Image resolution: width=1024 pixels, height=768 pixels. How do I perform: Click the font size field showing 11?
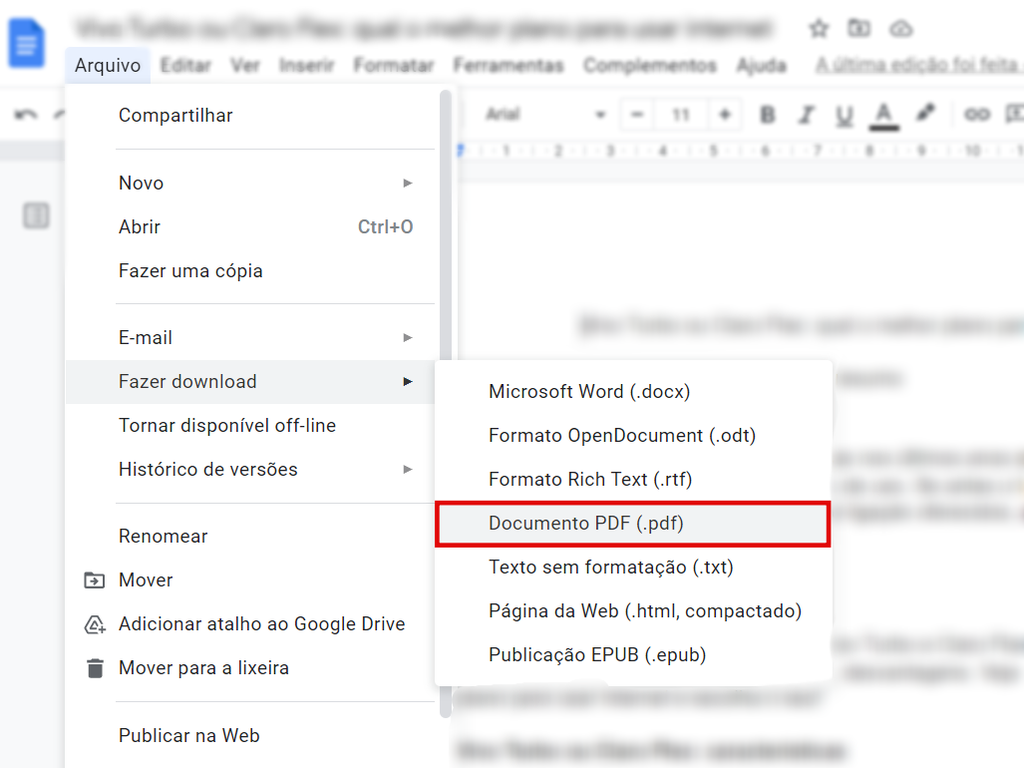click(680, 115)
